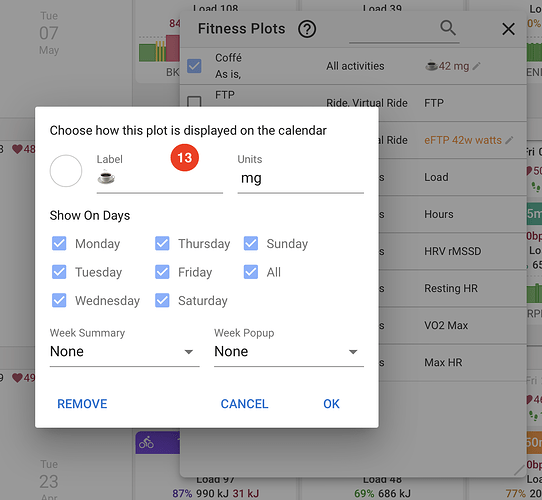The image size is (542, 500).
Task: Uncheck the Monday checkbox
Action: pyautogui.click(x=59, y=243)
